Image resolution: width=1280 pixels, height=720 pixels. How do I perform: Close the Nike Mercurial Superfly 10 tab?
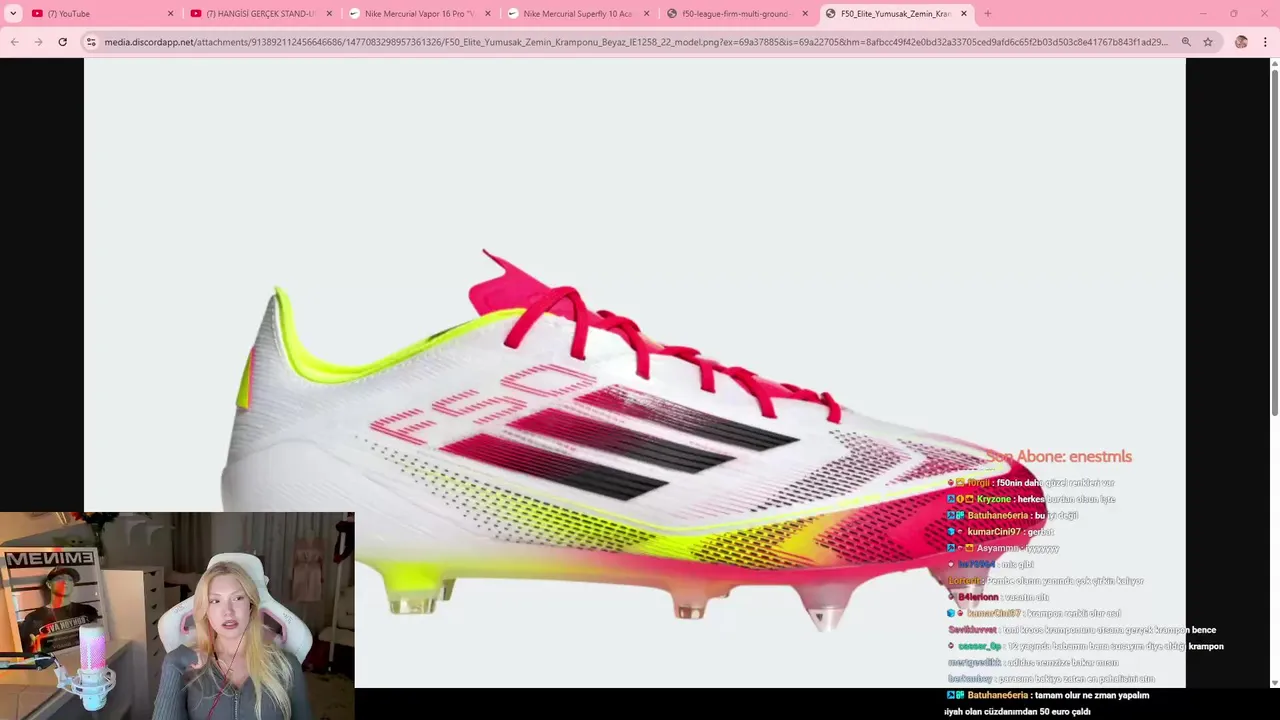[646, 13]
